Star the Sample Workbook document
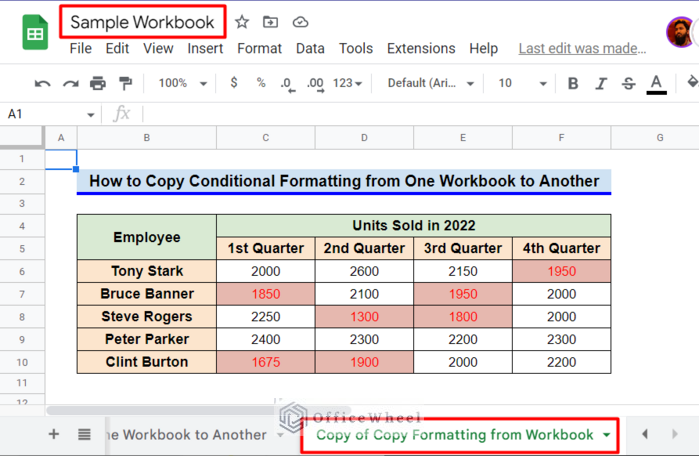 point(242,22)
